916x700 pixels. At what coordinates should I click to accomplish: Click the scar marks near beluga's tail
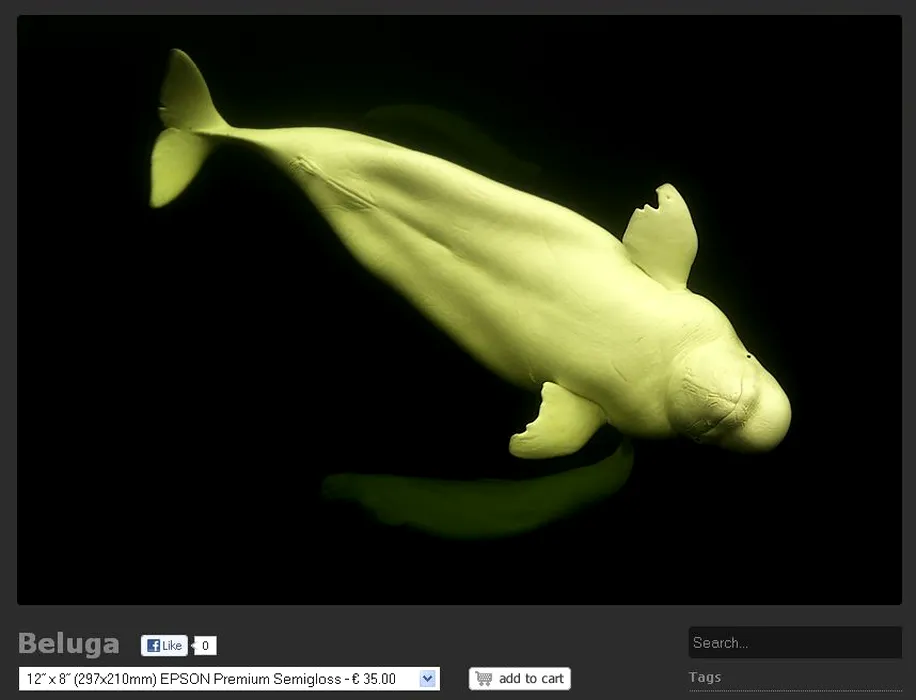pos(330,180)
